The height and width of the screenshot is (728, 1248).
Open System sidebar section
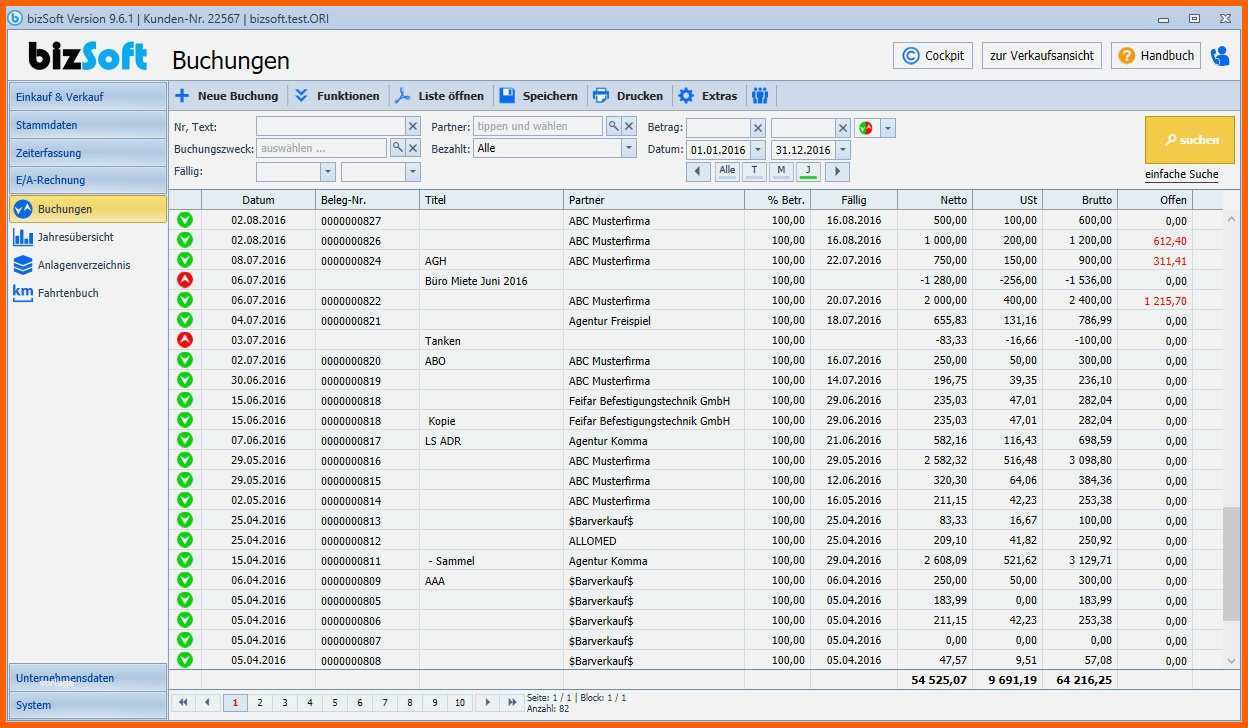[x=88, y=705]
